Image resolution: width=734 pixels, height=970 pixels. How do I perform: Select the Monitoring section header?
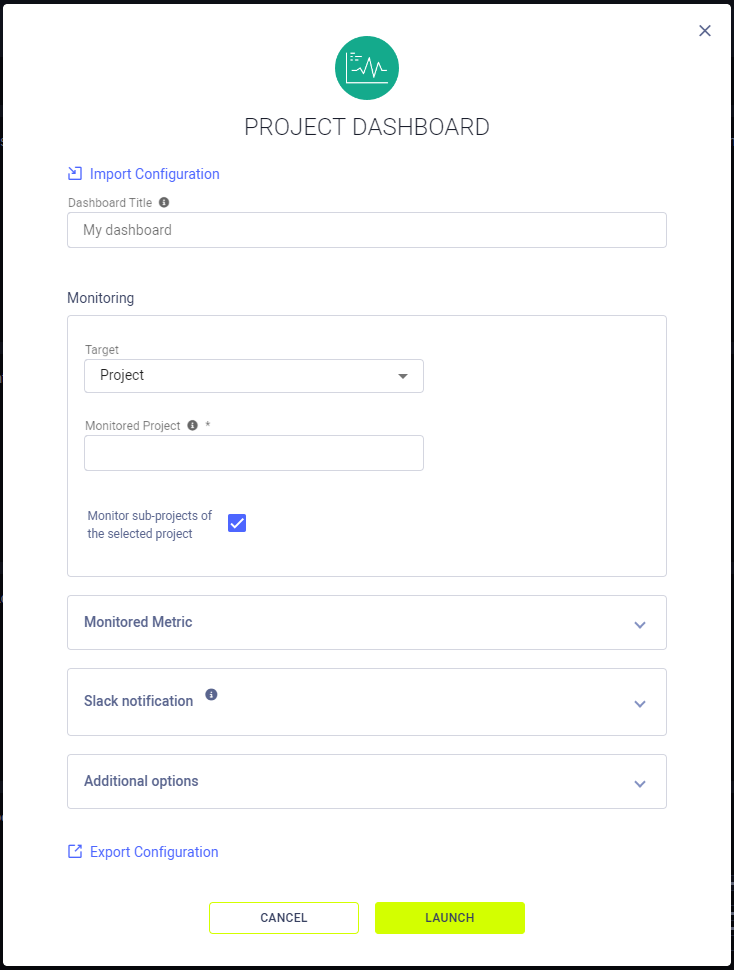coord(100,297)
